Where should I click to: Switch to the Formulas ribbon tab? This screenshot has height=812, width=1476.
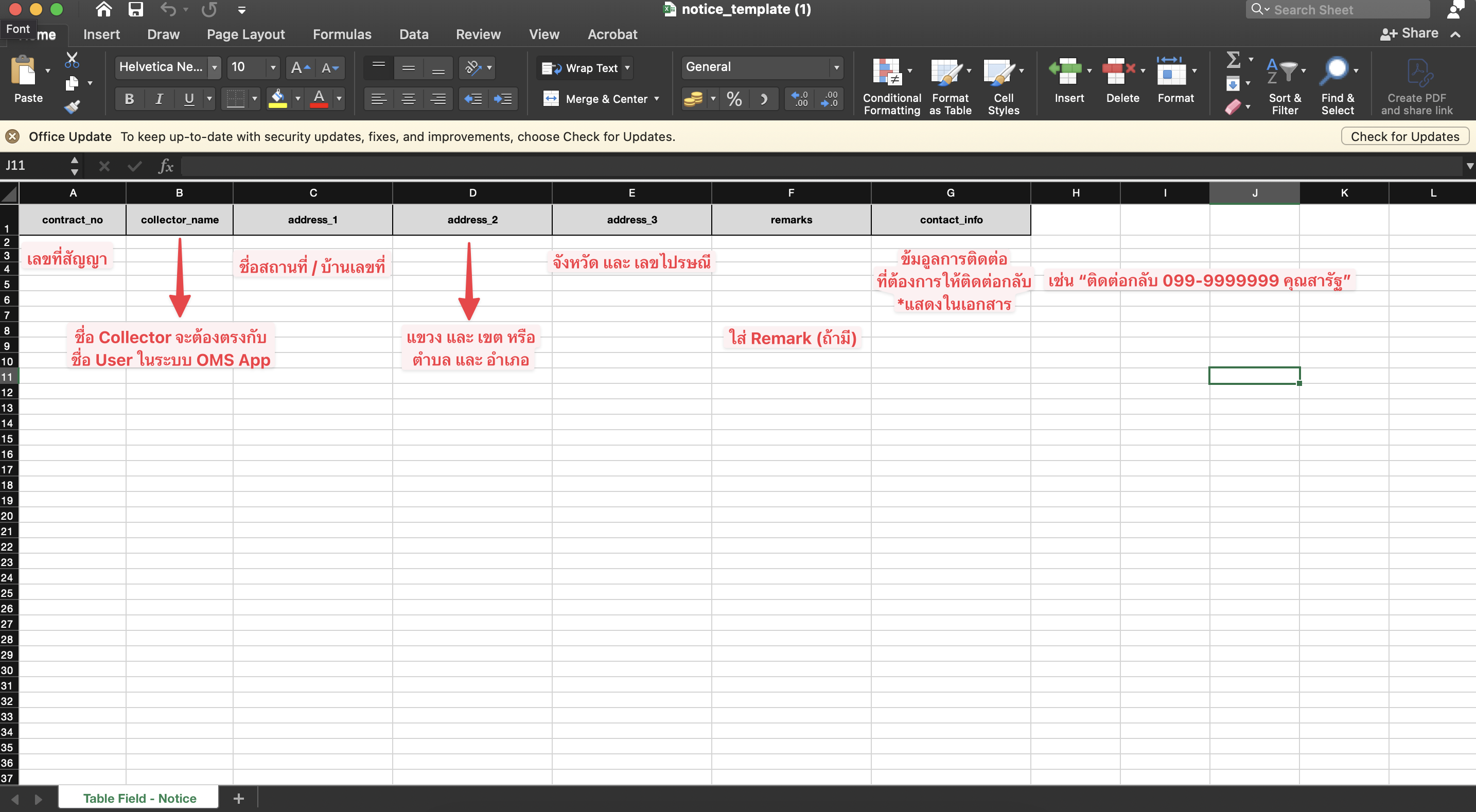click(342, 34)
